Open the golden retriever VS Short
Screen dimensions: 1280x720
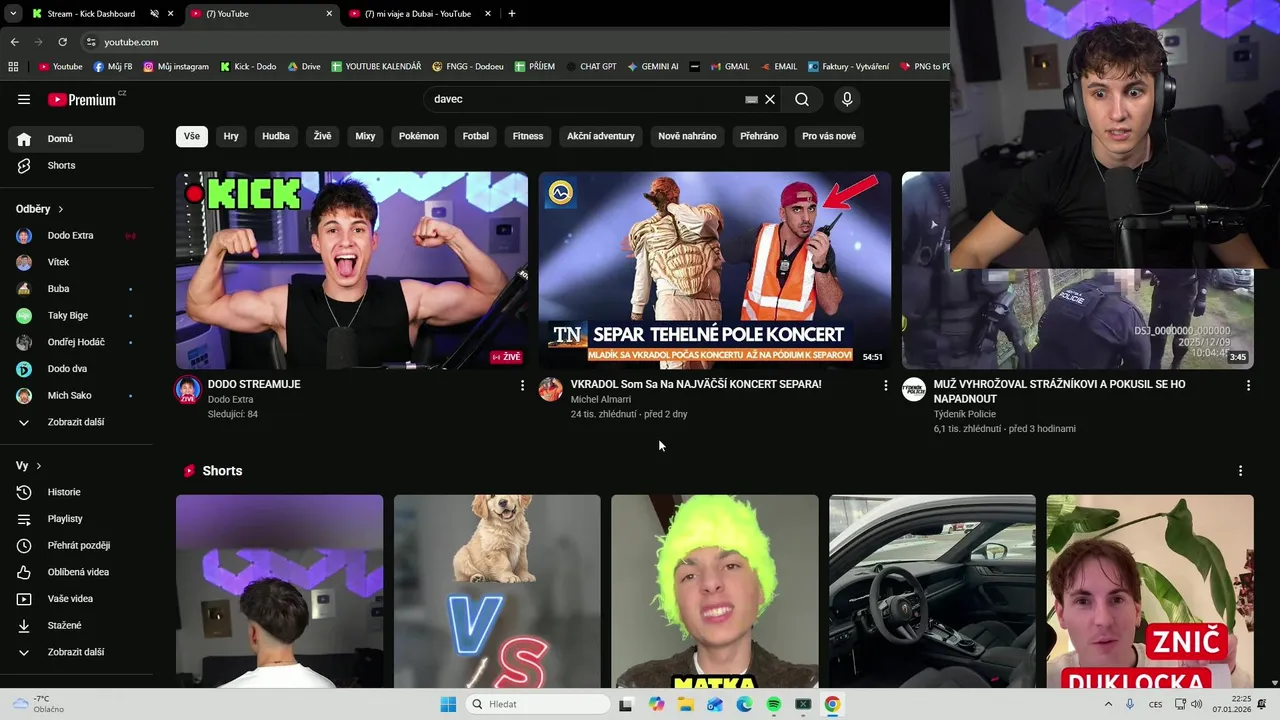[x=497, y=591]
